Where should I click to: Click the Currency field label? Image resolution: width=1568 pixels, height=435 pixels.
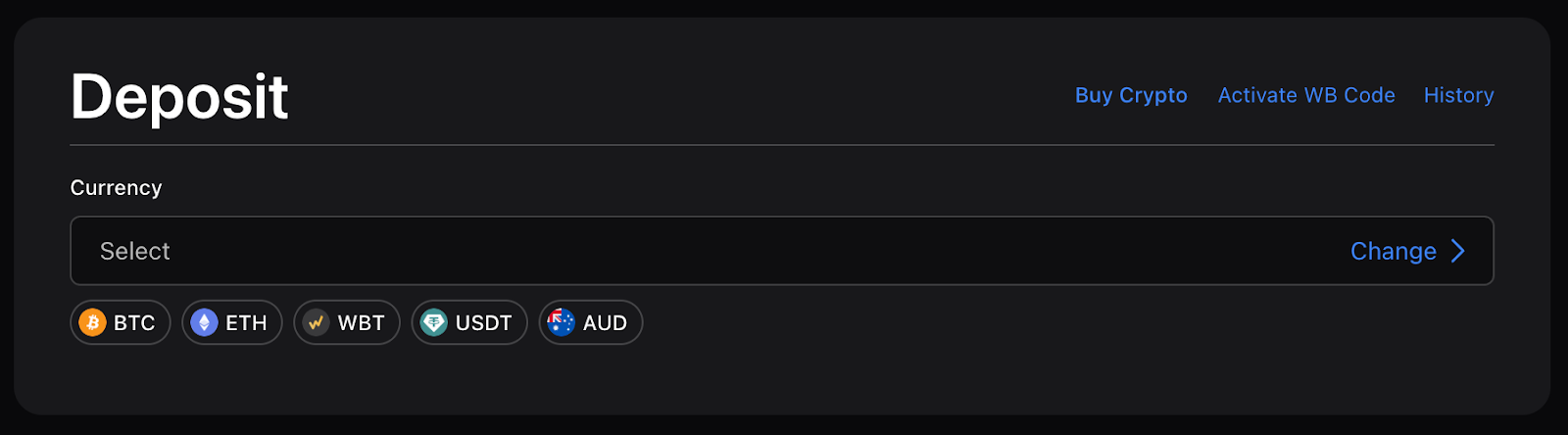[116, 187]
